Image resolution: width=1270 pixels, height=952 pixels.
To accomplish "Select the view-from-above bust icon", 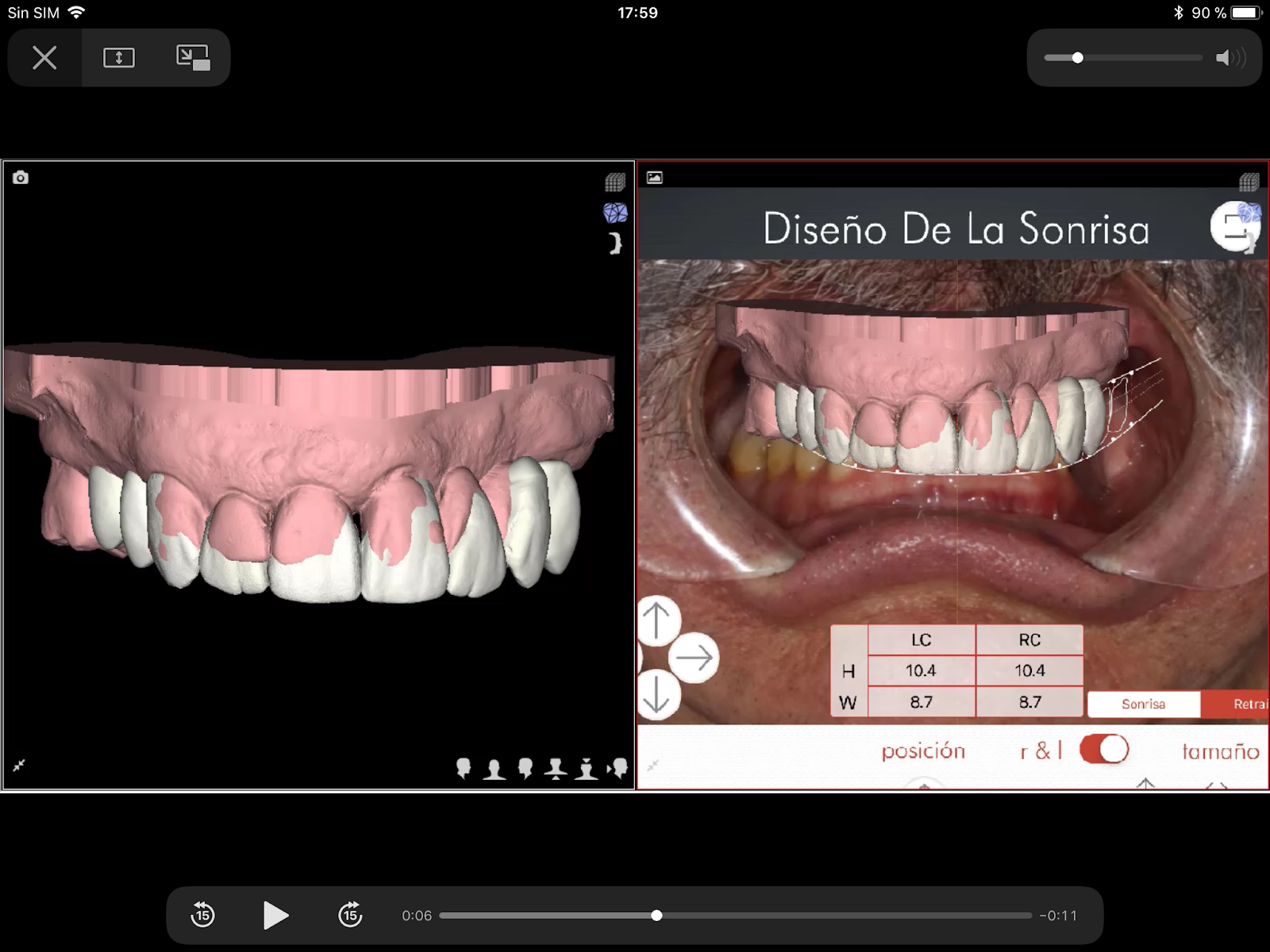I will (587, 769).
